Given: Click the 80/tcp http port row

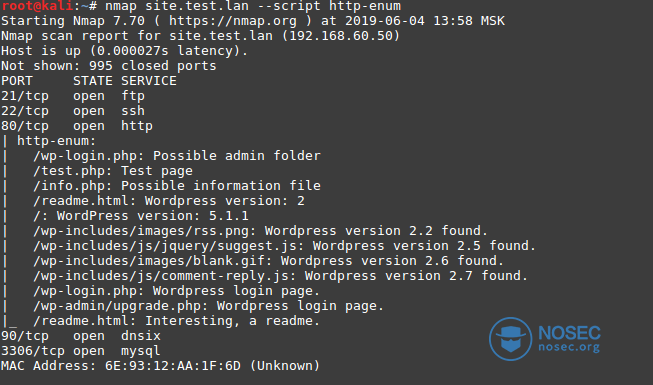Looking at the screenshot, I should point(77,126).
